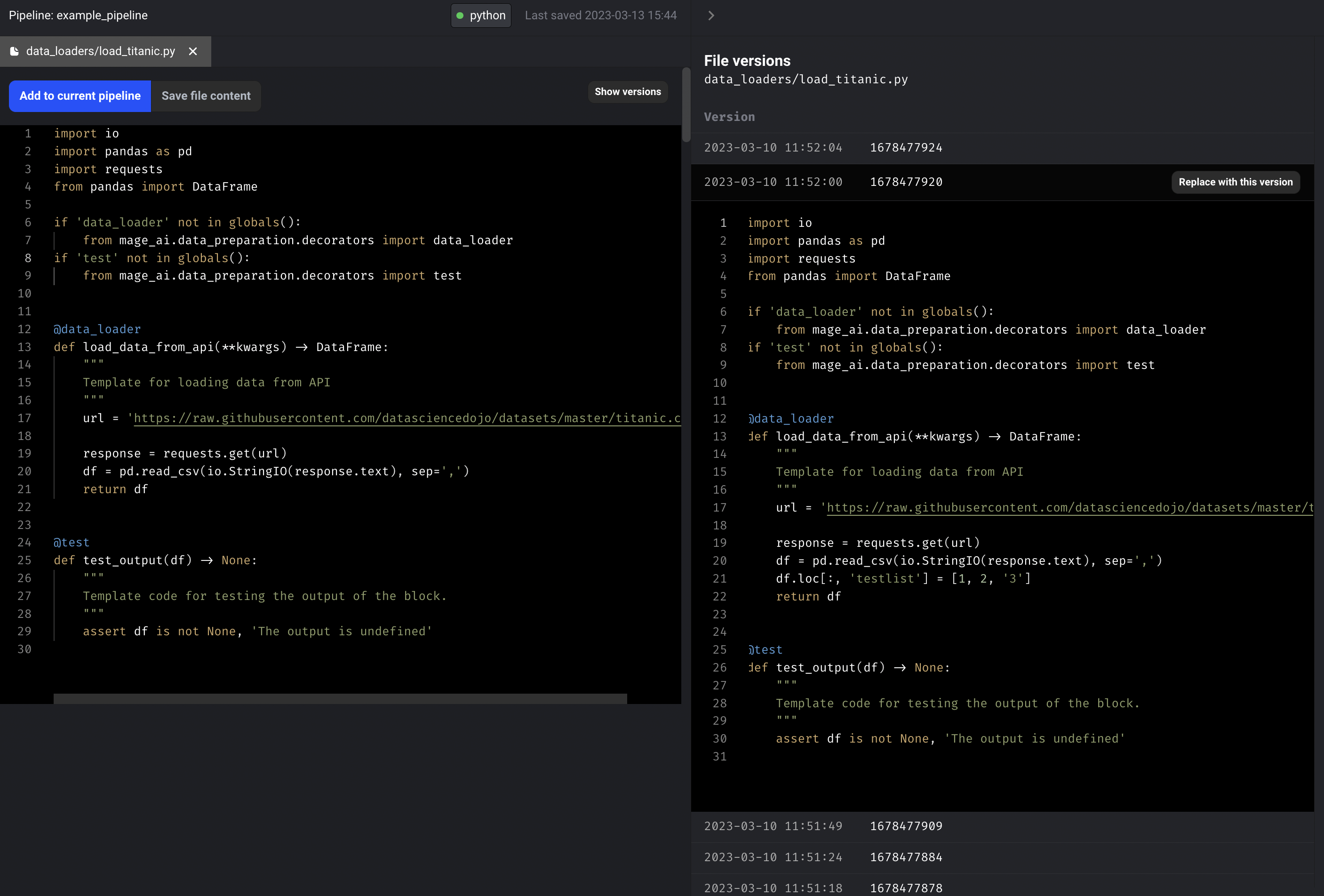Open the python kernel selector
The height and width of the screenshot is (896, 1324).
[x=481, y=16]
